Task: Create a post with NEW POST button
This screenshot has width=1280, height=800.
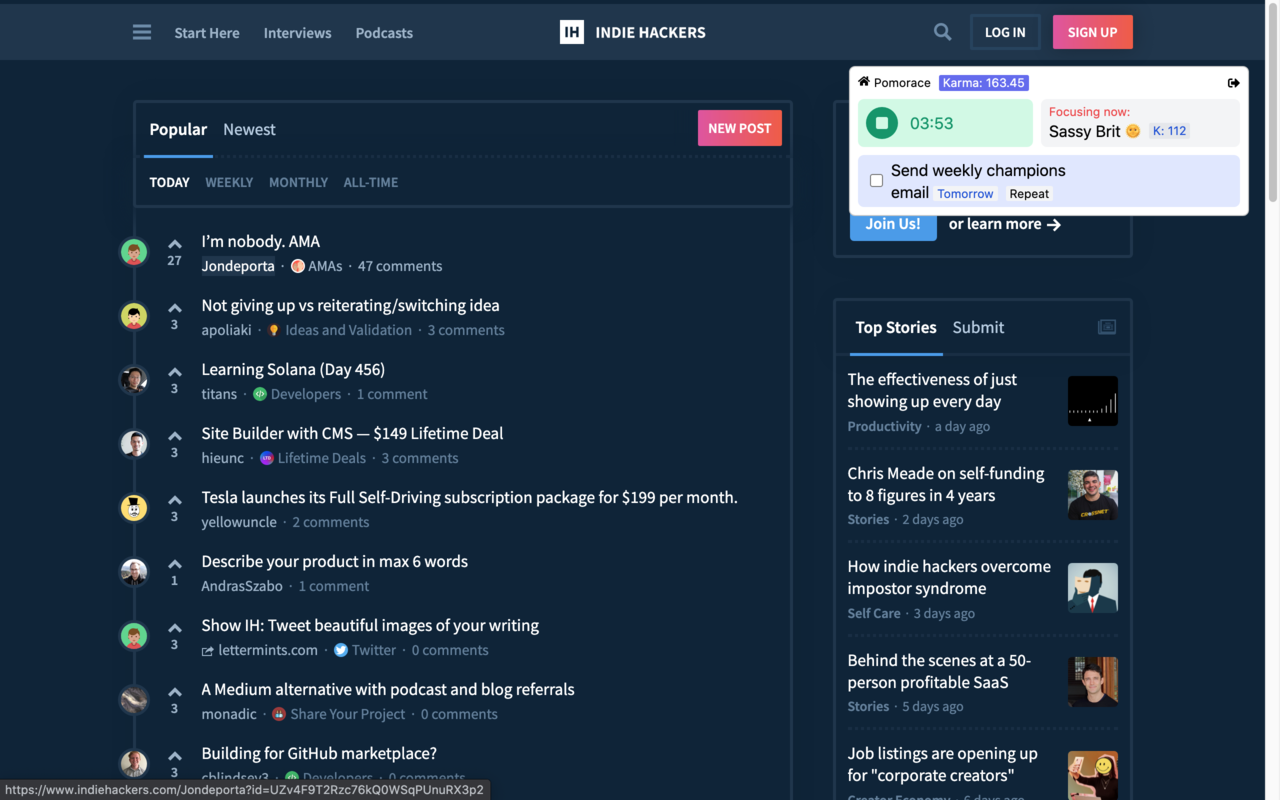Action: [740, 128]
